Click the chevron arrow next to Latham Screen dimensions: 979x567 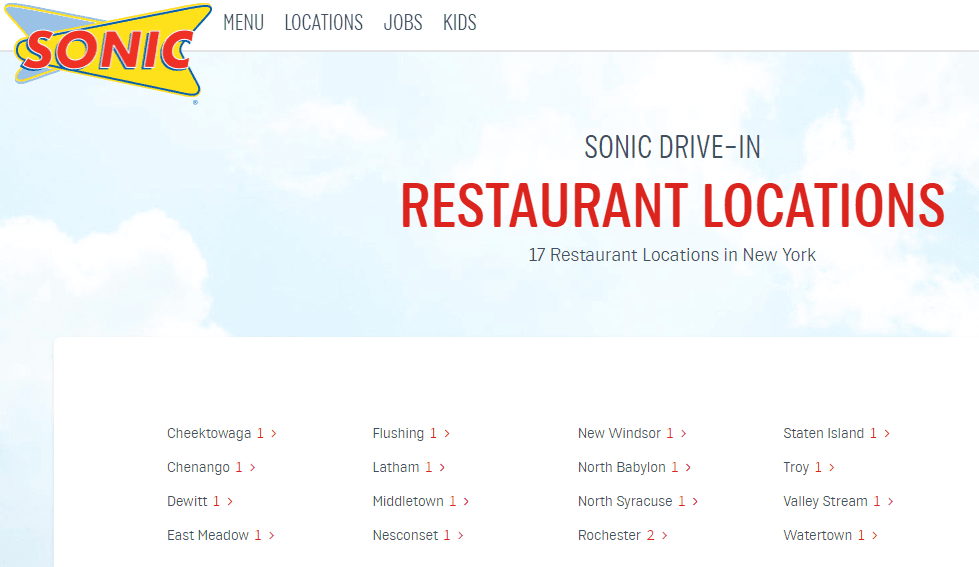pos(442,467)
